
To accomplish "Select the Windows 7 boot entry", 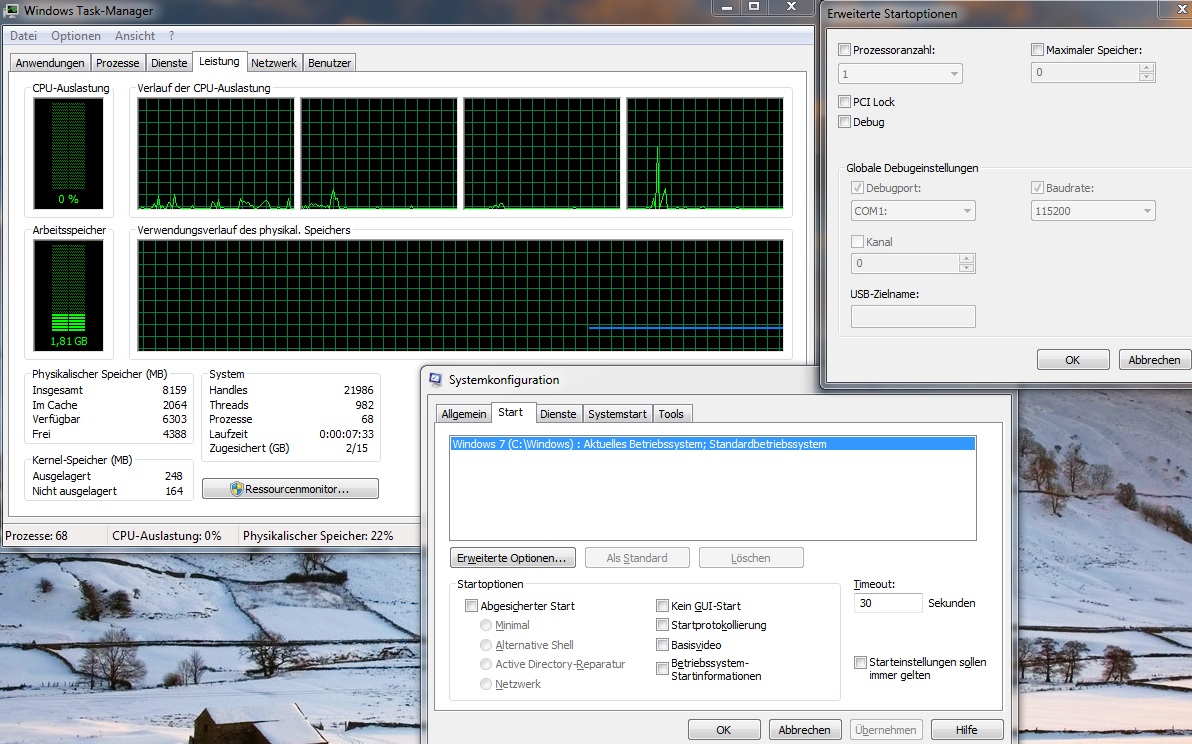I will pos(712,444).
